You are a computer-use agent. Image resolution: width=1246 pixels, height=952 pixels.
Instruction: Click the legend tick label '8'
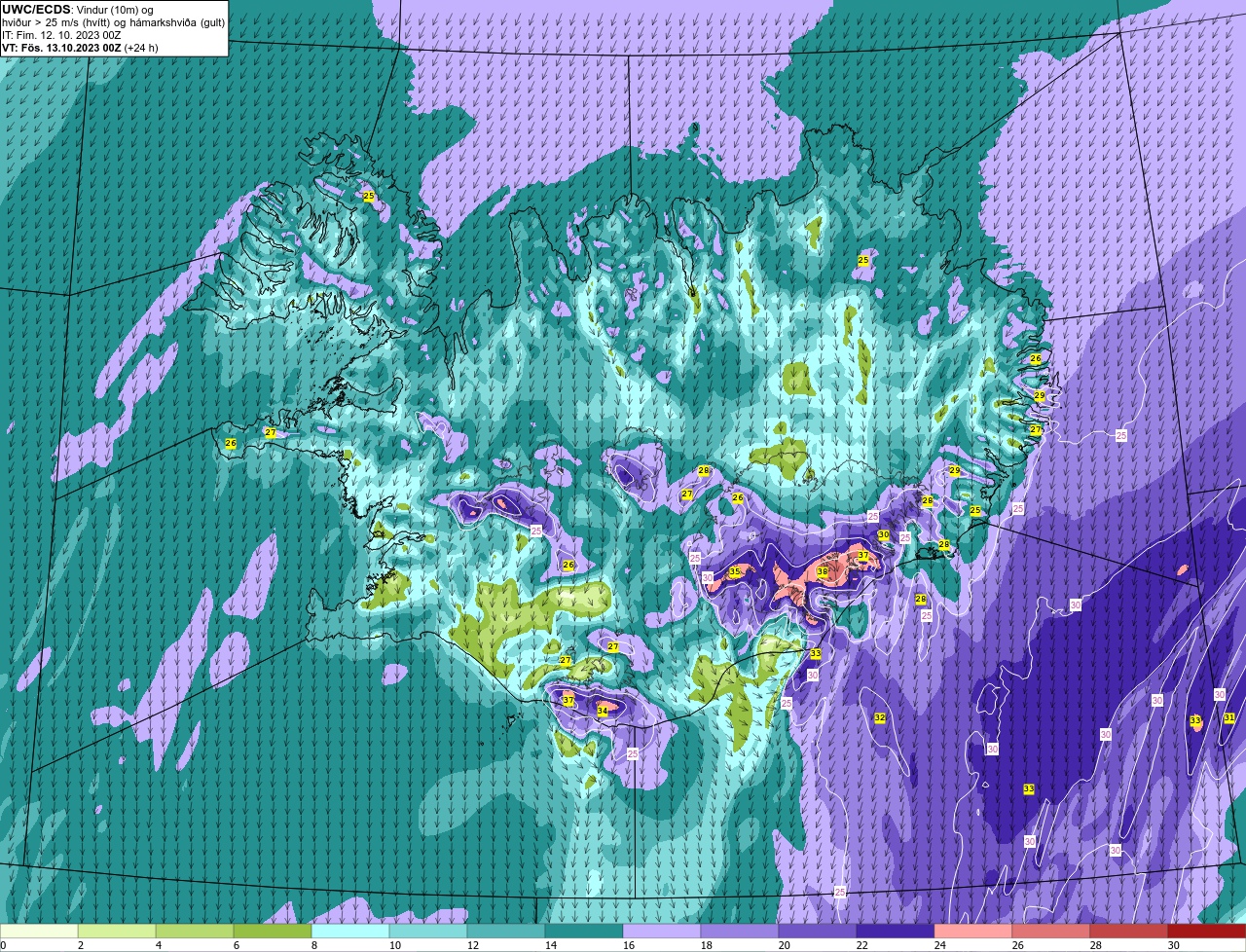(314, 945)
